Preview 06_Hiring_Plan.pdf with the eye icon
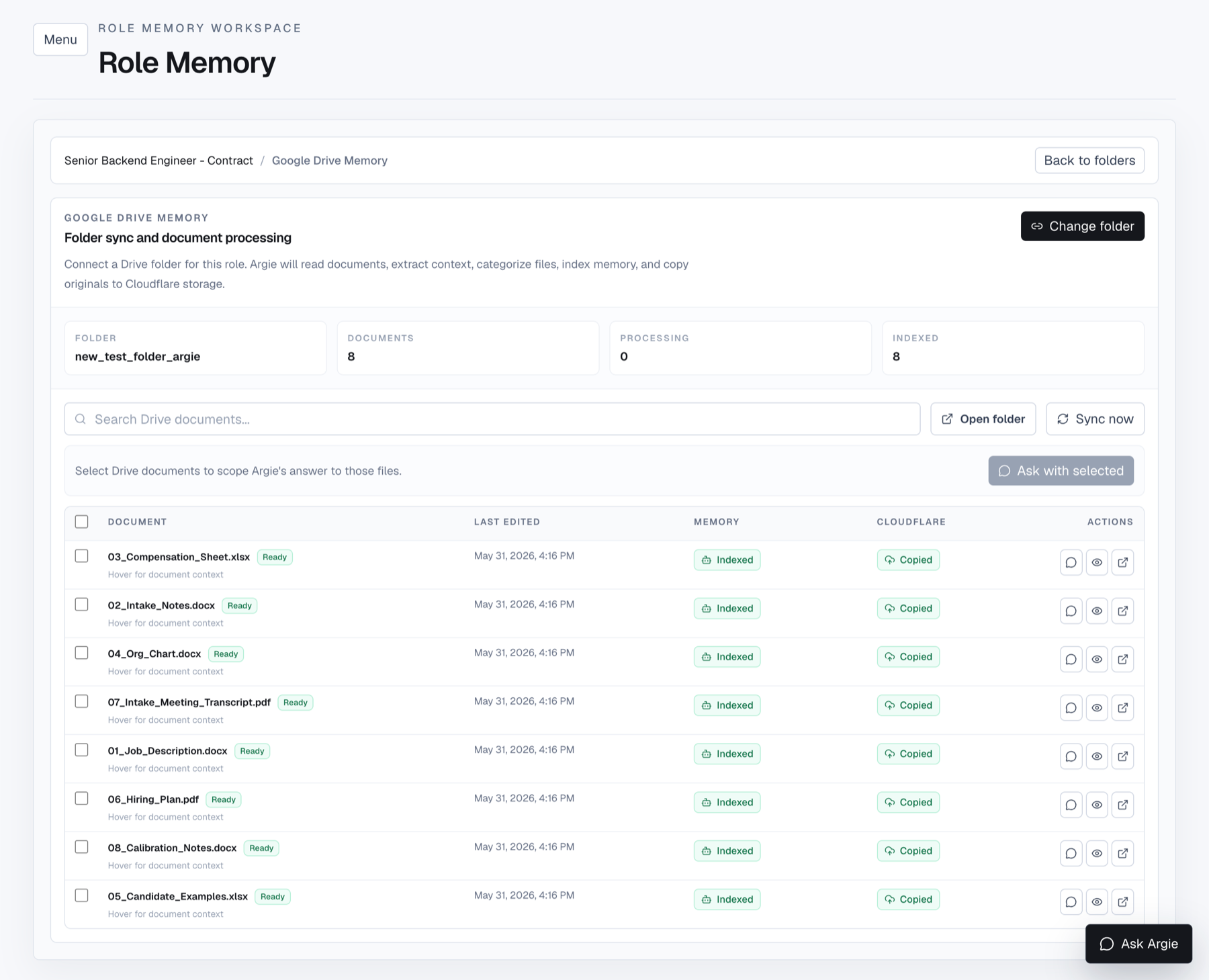Screen dimensions: 1209x980 (1097, 805)
